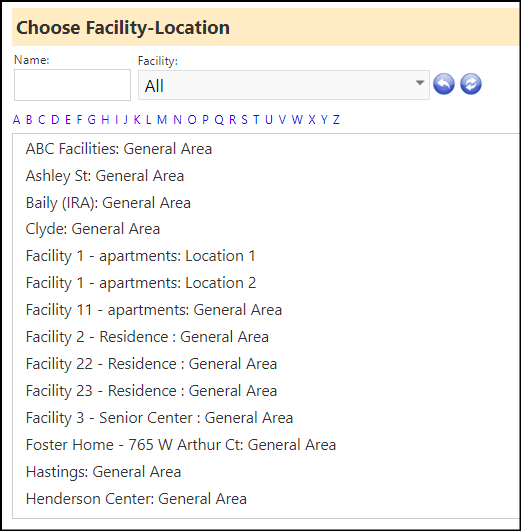Viewport: 521px width, 531px height.
Task: Filter the list by letter A
Action: point(16,120)
